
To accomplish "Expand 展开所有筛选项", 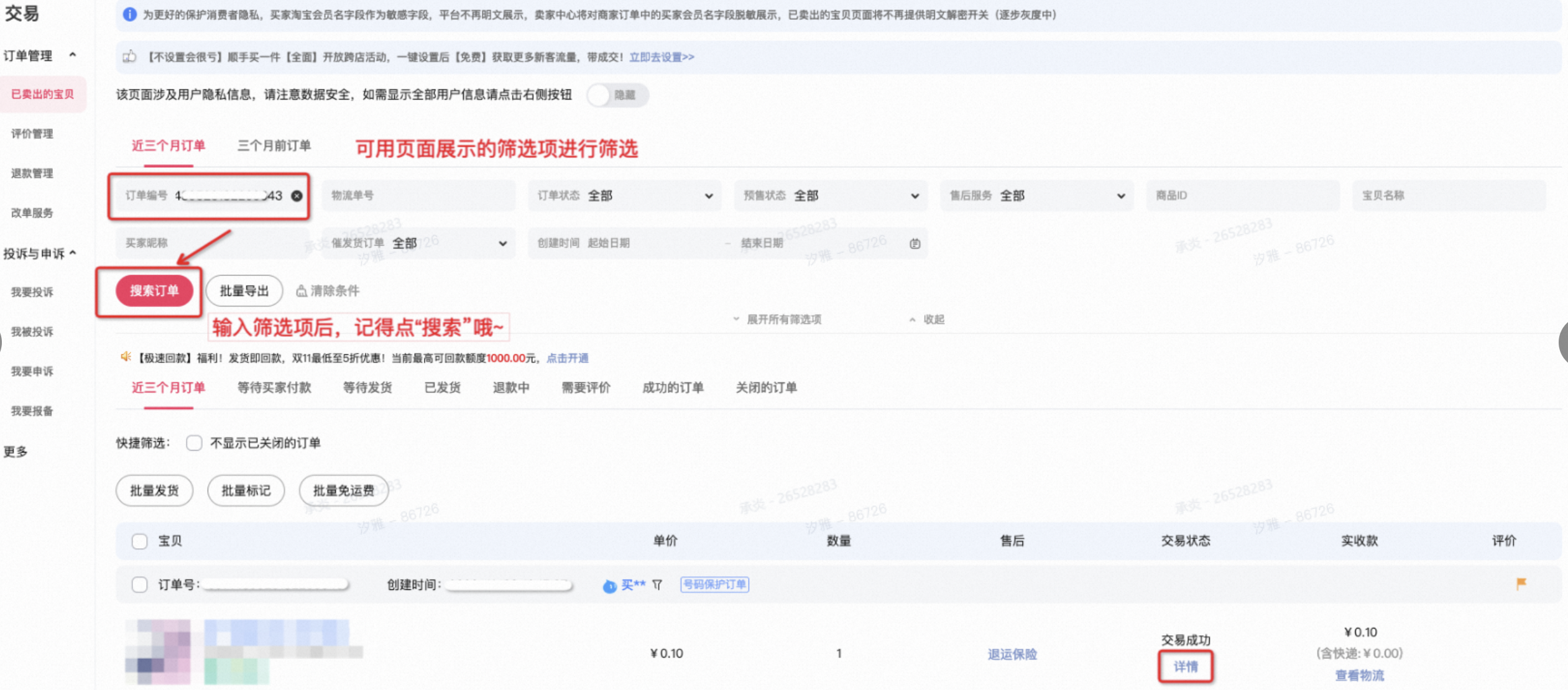I will click(x=777, y=320).
